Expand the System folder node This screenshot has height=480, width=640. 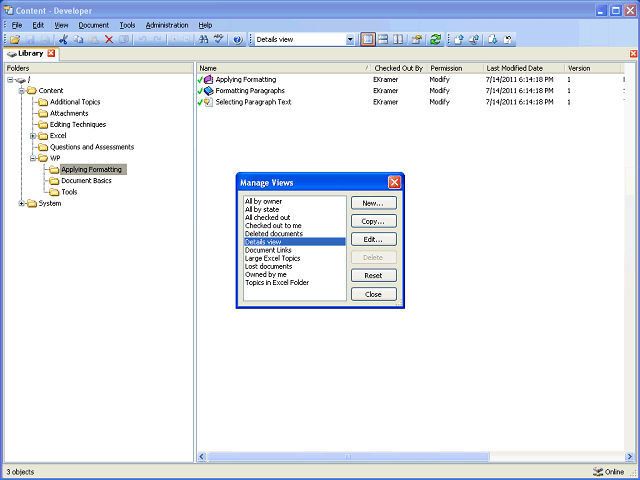(22, 203)
